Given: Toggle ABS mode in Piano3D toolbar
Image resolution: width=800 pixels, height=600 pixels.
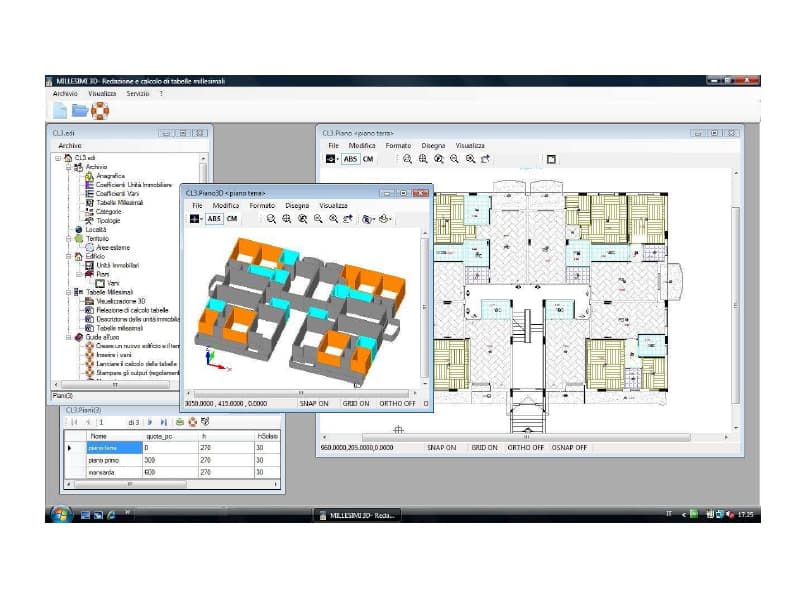Looking at the screenshot, I should (x=214, y=219).
